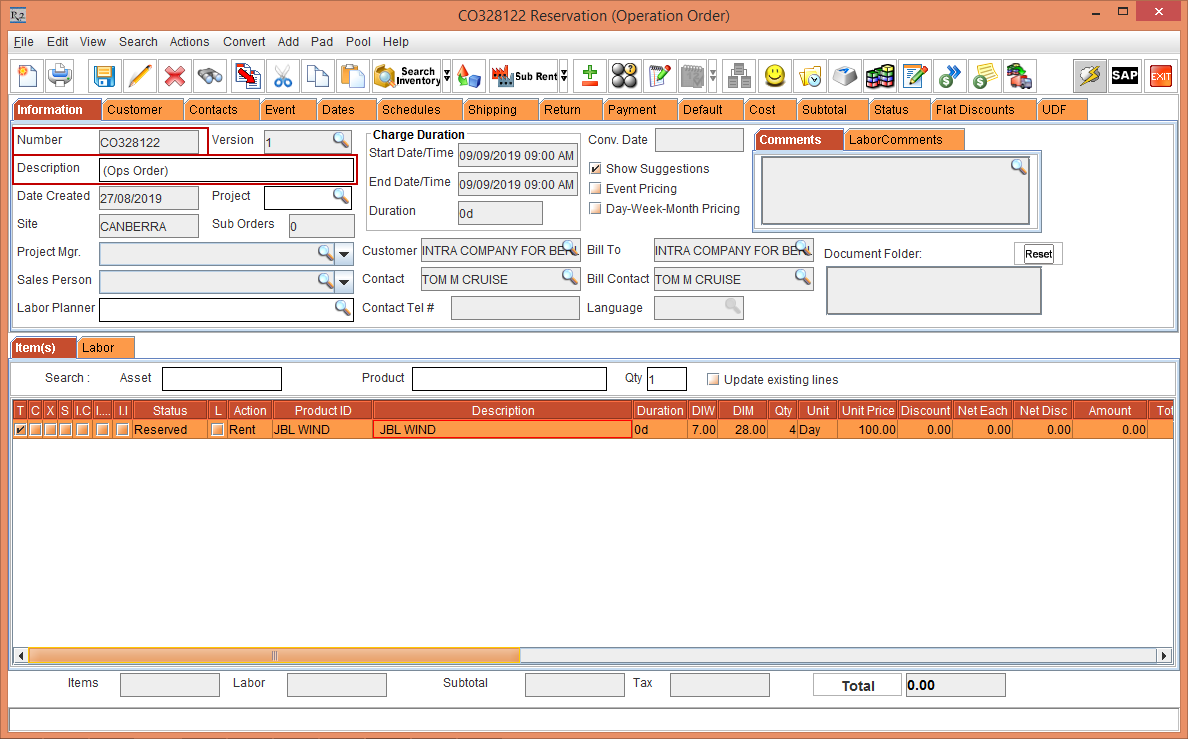Expand the Project Mgr. dropdown arrow
This screenshot has width=1188, height=739.
[344, 254]
